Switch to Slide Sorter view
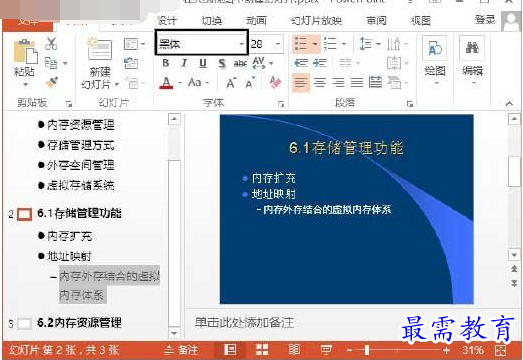 (x=262, y=350)
